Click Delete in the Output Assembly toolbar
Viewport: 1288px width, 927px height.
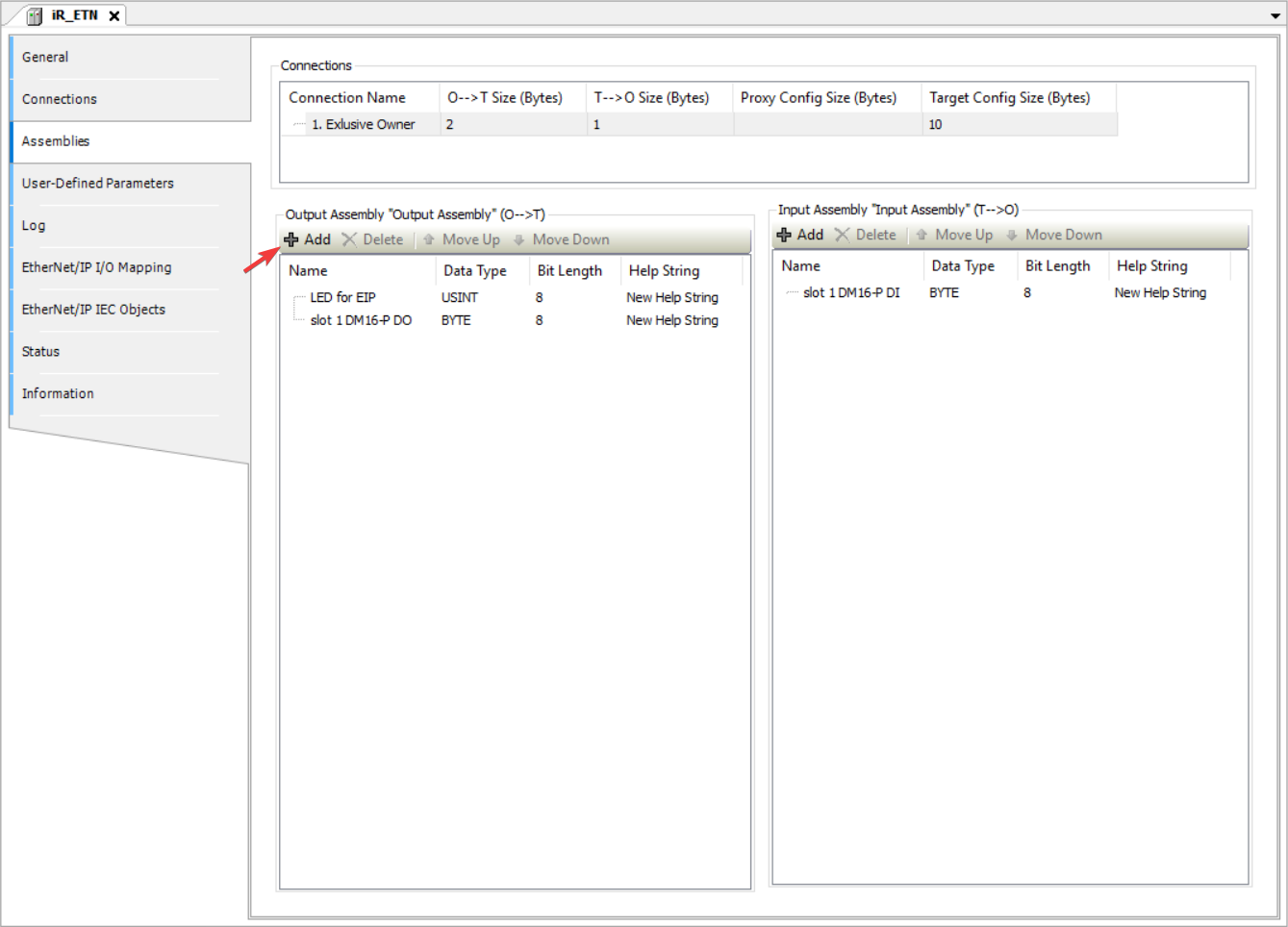[373, 239]
